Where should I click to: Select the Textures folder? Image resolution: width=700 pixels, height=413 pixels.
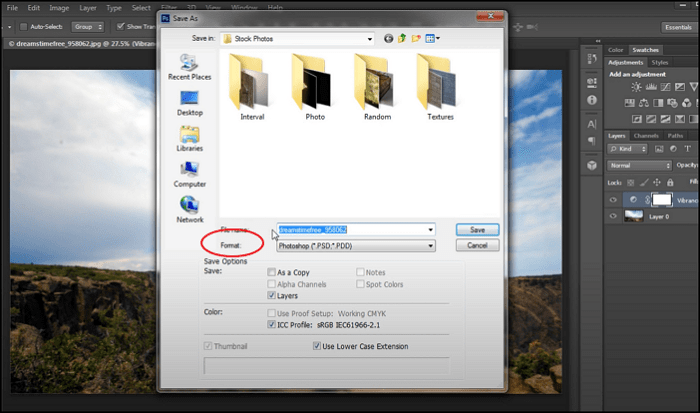(440, 87)
